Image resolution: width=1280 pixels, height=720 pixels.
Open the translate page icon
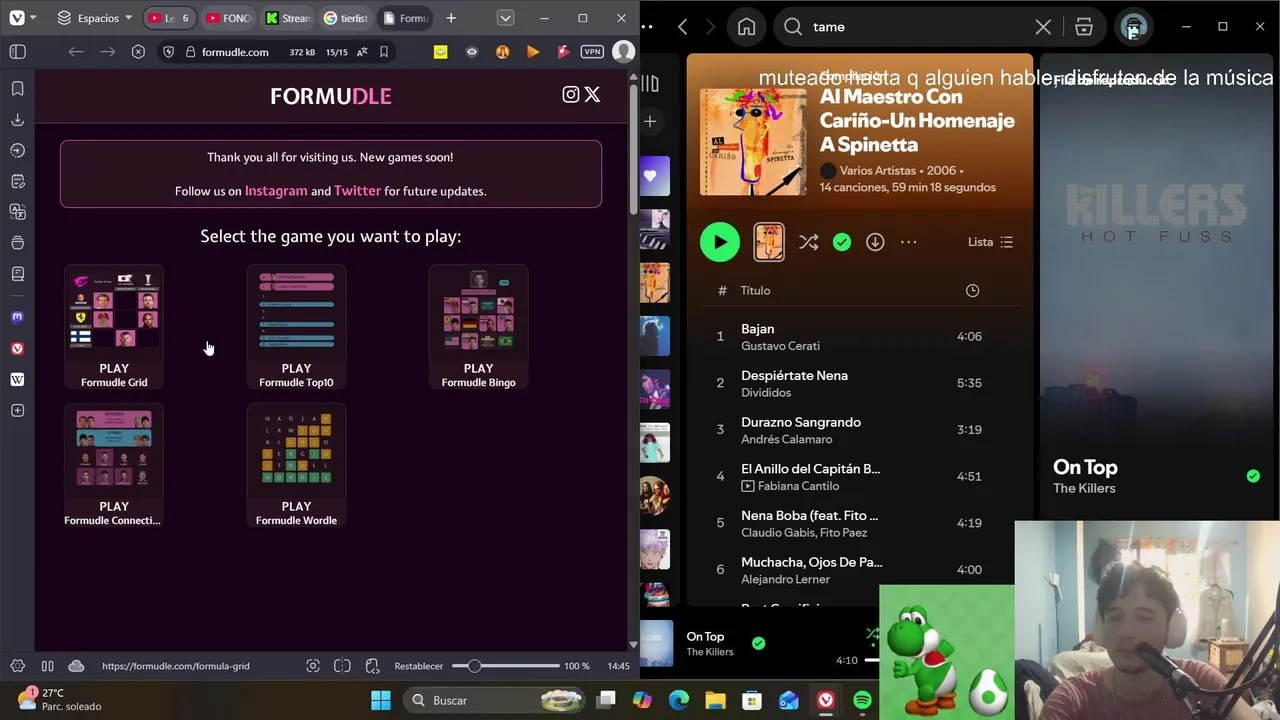point(361,52)
